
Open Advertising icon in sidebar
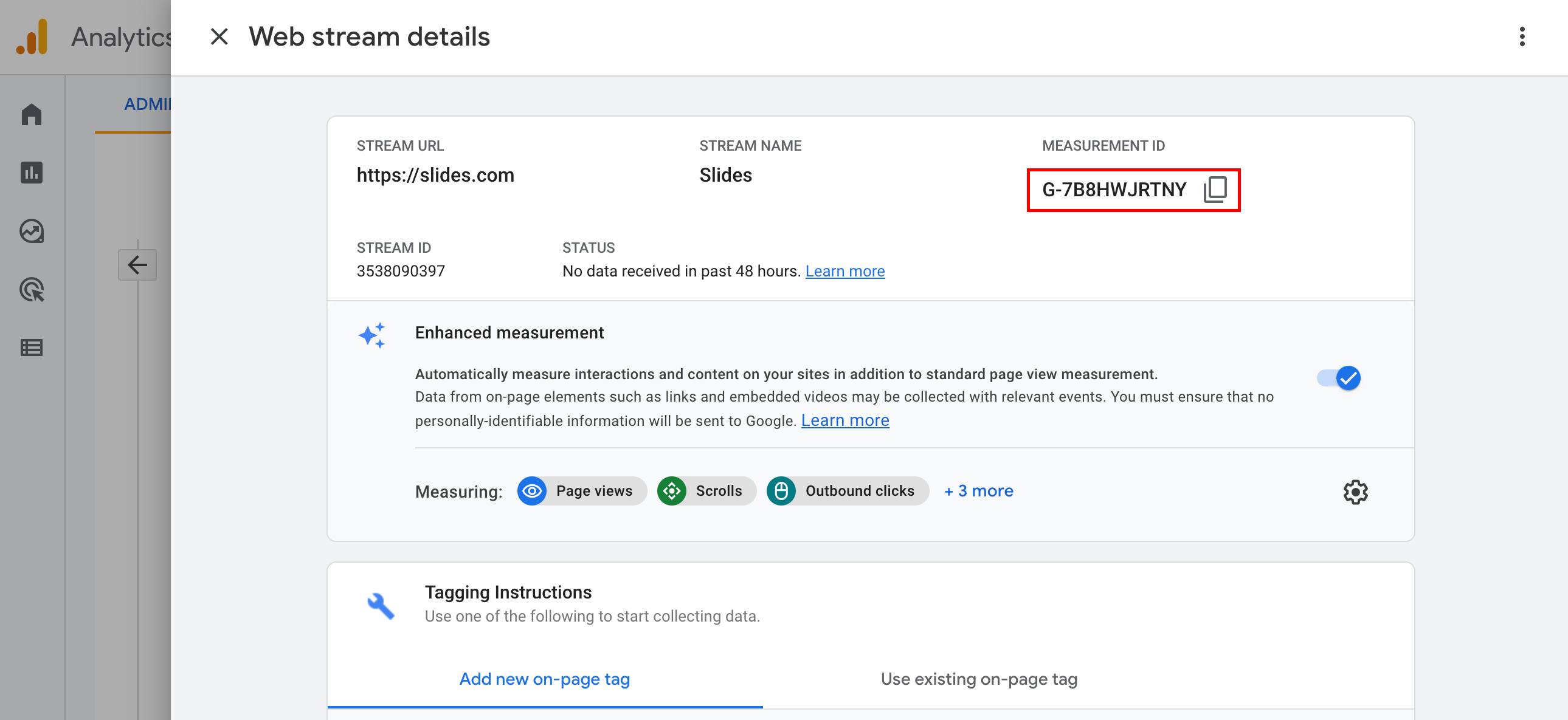pos(32,289)
